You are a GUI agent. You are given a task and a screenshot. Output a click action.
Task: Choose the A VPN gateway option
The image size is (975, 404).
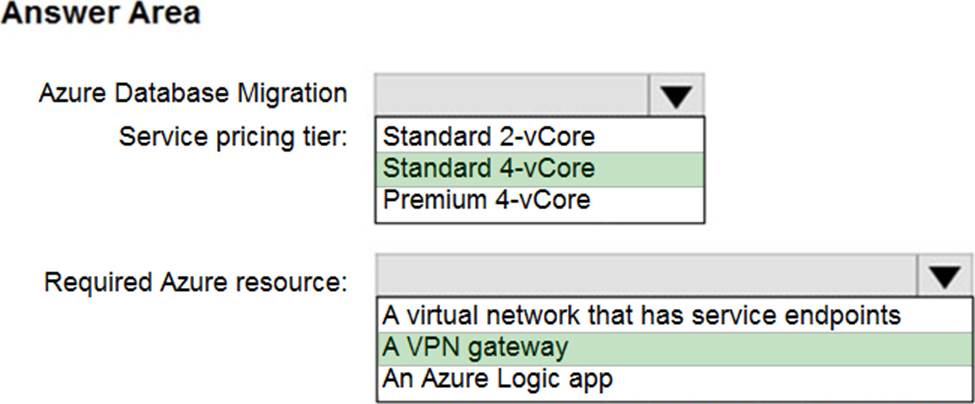click(x=475, y=347)
